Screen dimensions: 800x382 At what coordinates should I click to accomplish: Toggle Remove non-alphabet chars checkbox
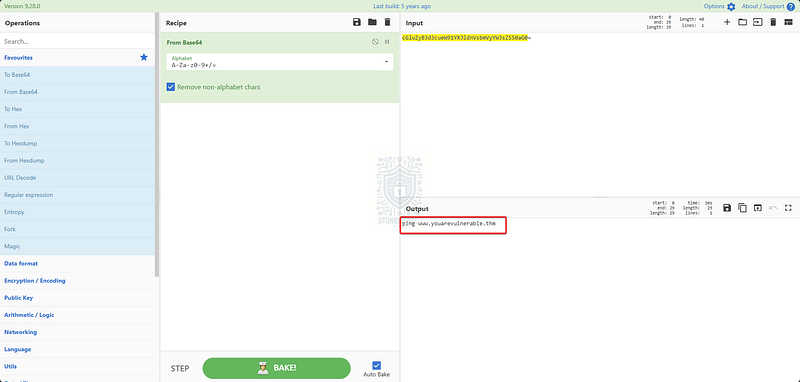pos(171,87)
